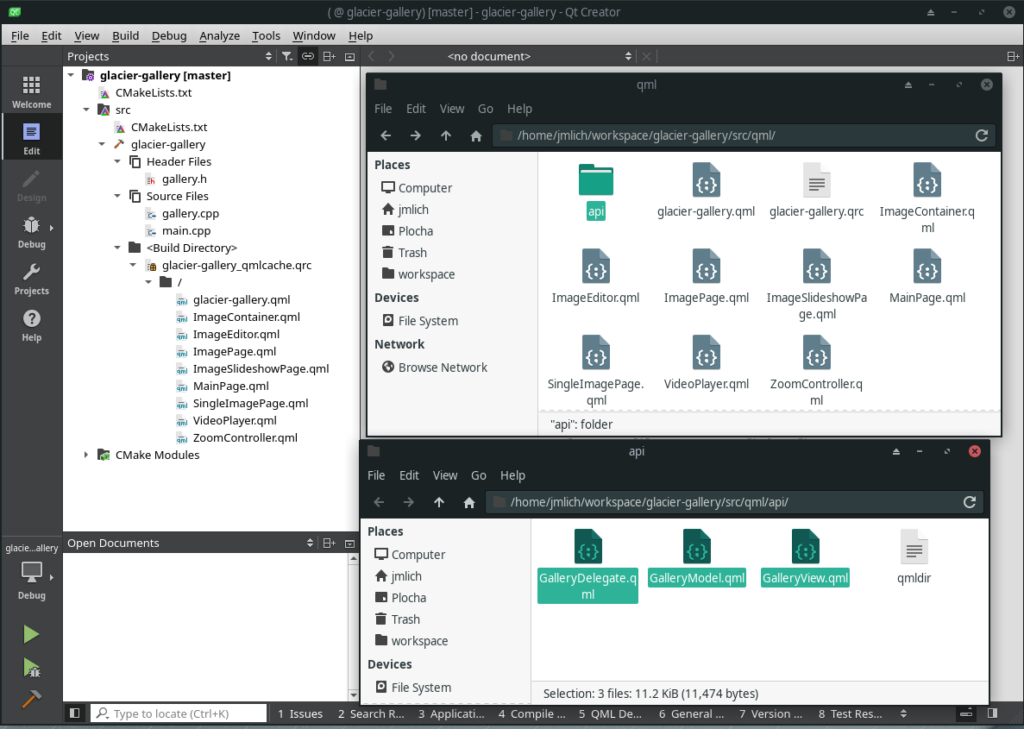Open output panes selector arrows in status bar
The height and width of the screenshot is (729, 1024).
click(903, 713)
